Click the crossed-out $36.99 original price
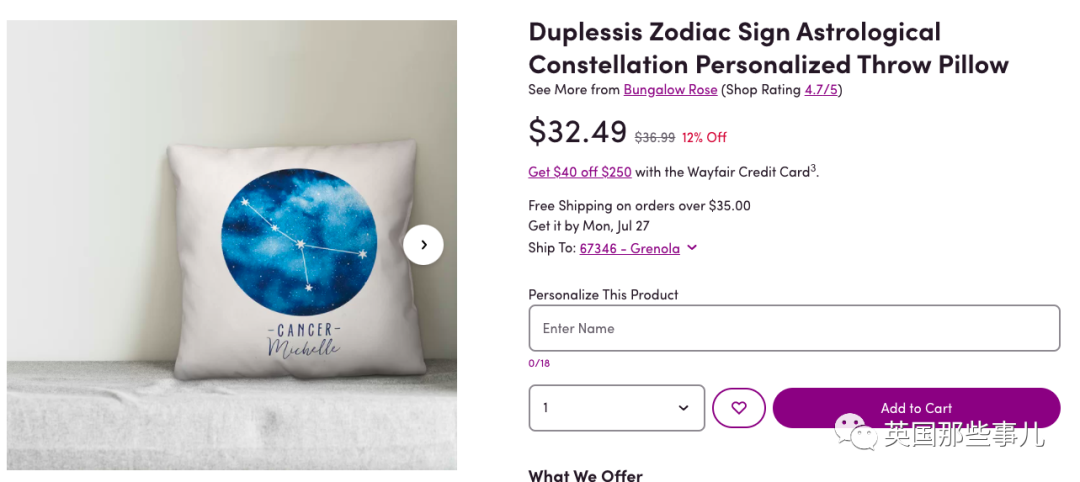The image size is (1080, 482). 654,137
